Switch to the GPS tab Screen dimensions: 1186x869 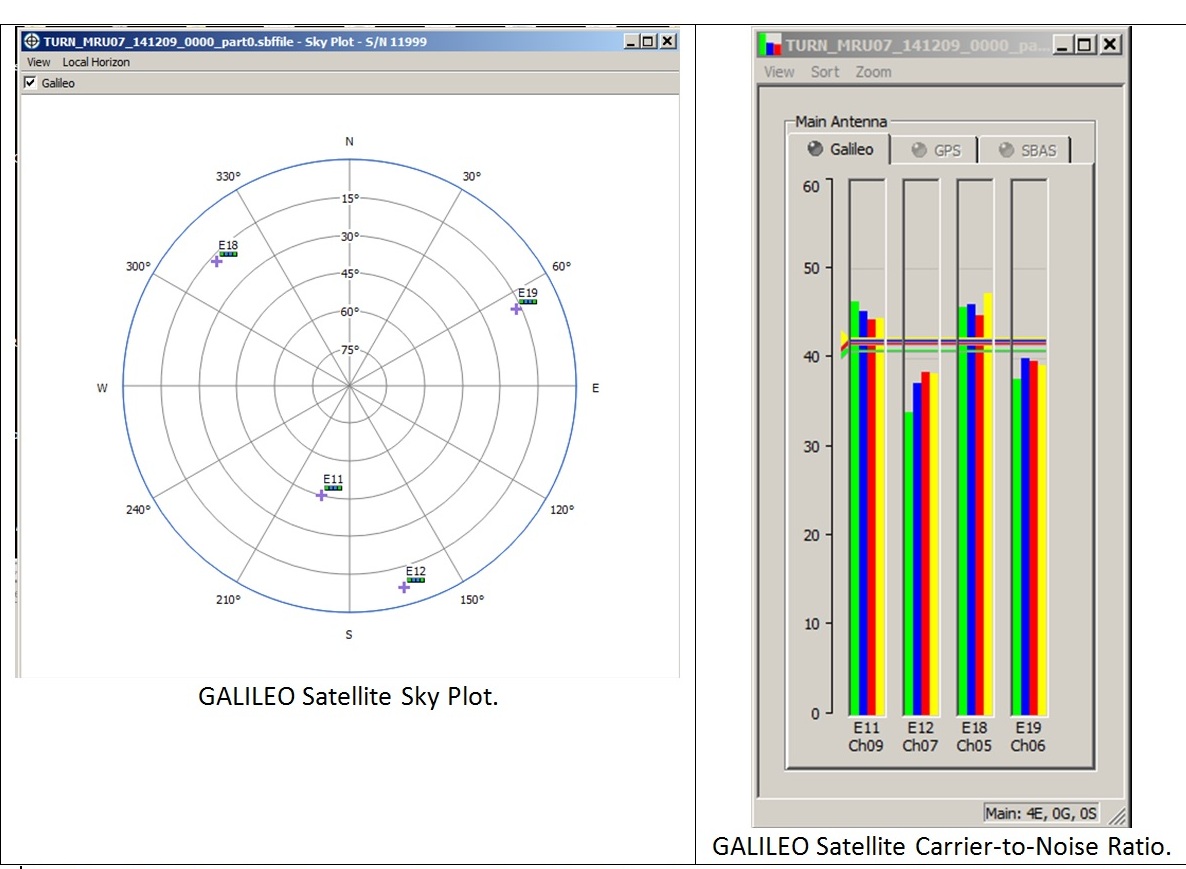click(x=935, y=150)
